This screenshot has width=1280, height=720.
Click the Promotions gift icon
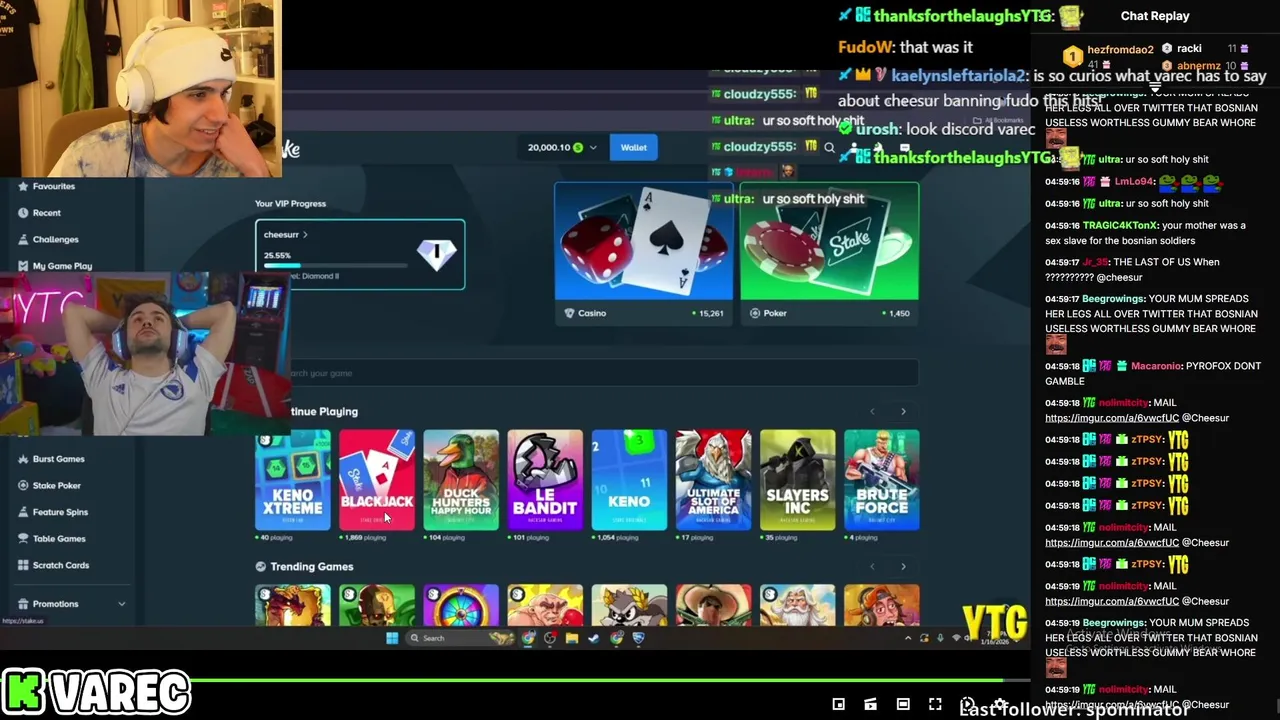22,604
